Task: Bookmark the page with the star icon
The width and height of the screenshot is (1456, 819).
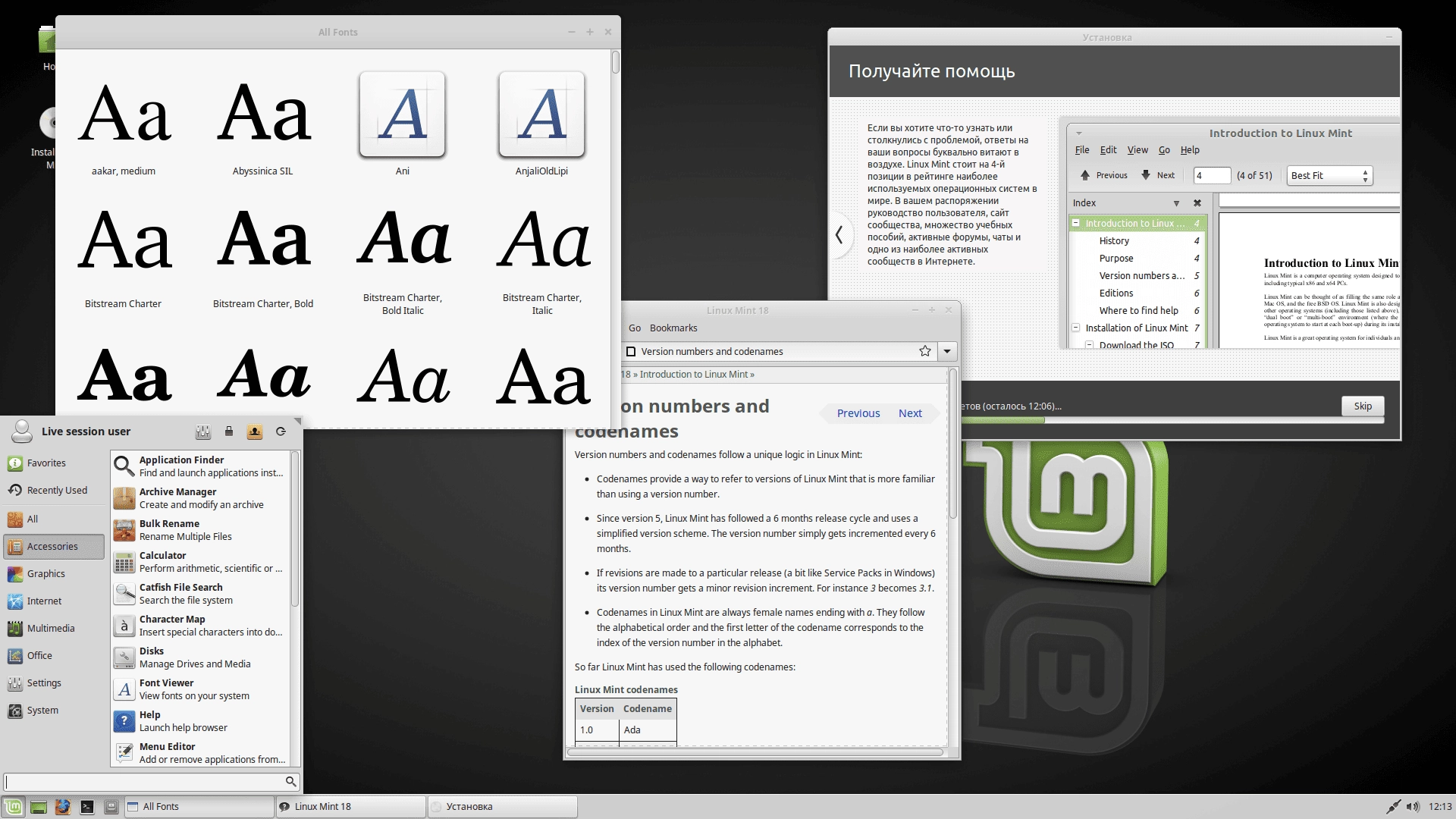Action: click(x=925, y=351)
